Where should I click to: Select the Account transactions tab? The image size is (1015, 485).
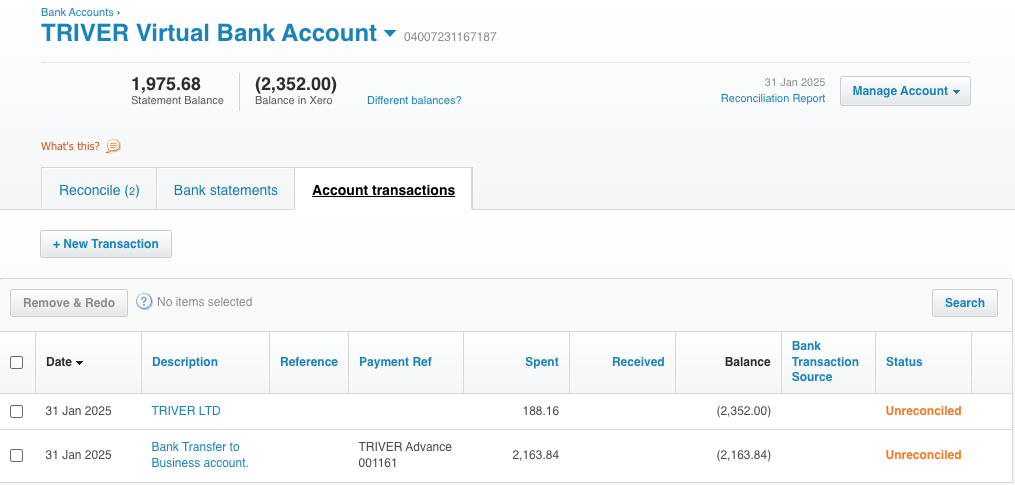[x=383, y=190]
